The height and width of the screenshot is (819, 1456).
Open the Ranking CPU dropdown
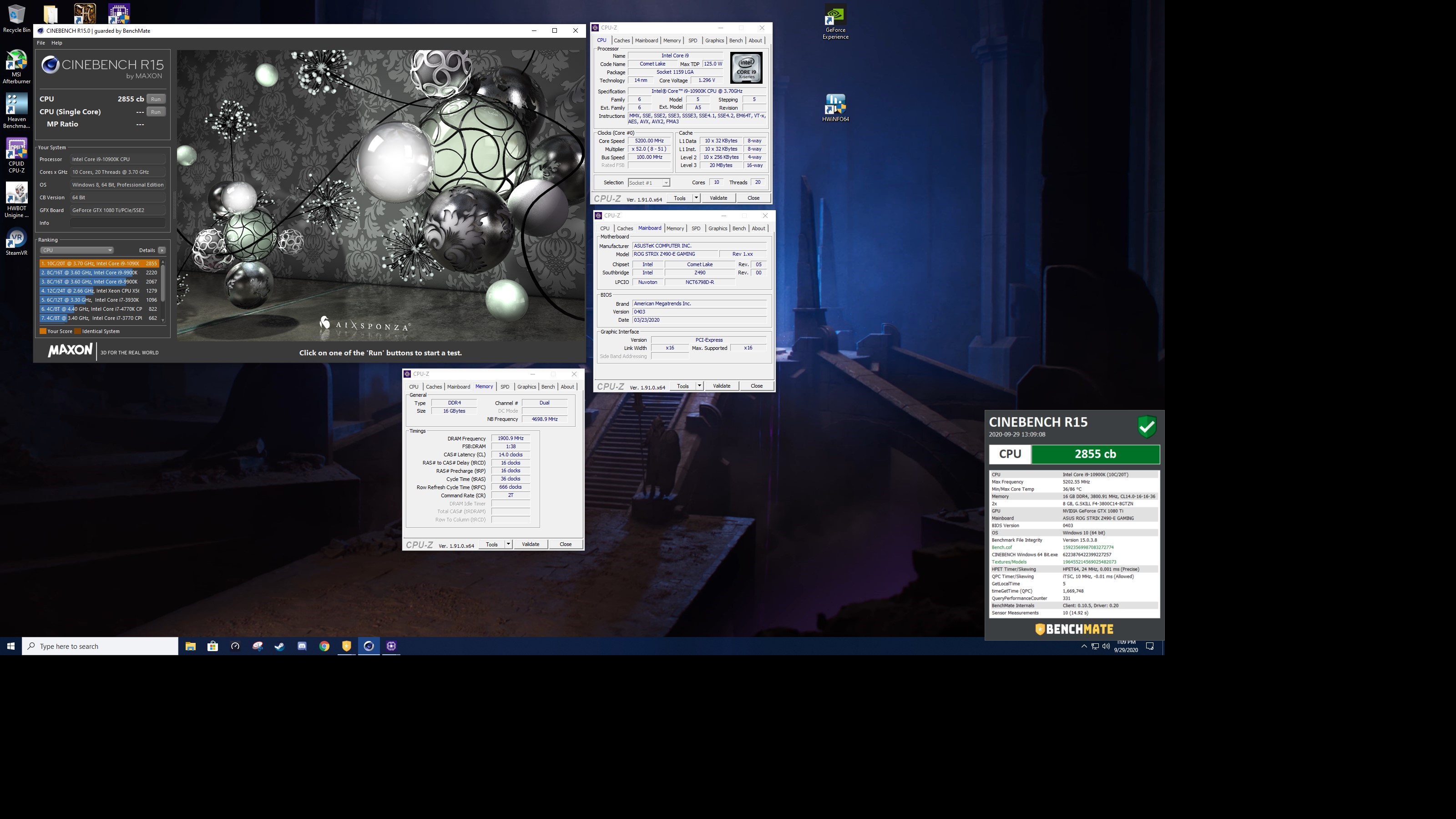(x=76, y=250)
